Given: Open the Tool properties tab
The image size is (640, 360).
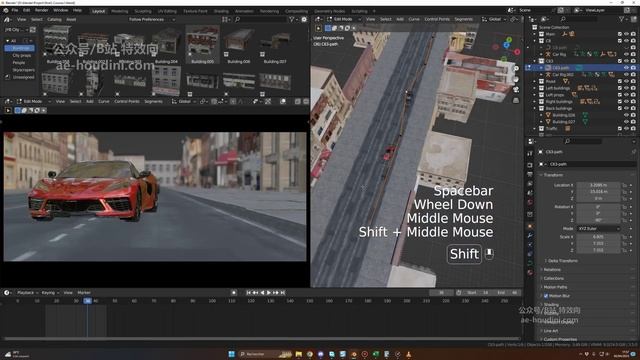Looking at the screenshot, I should click(x=530, y=153).
